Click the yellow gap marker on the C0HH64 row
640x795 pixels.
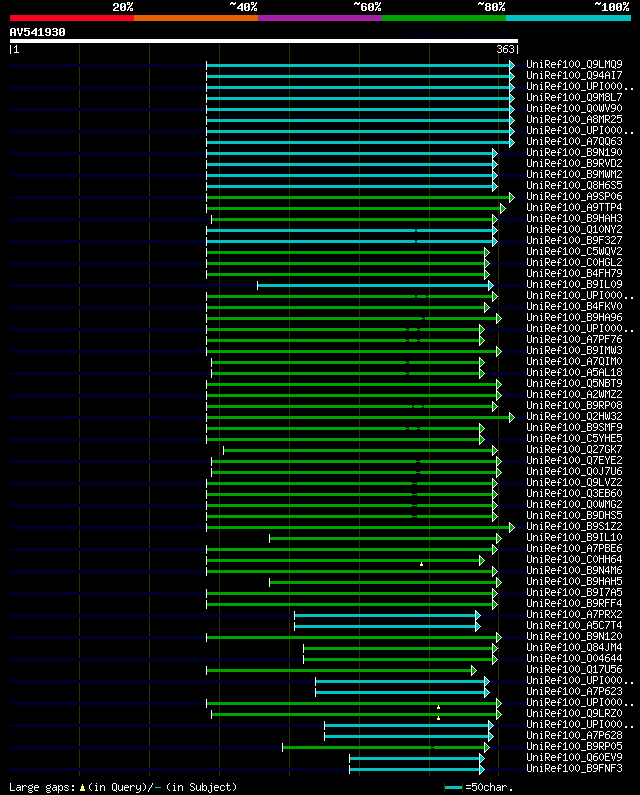[x=421, y=564]
